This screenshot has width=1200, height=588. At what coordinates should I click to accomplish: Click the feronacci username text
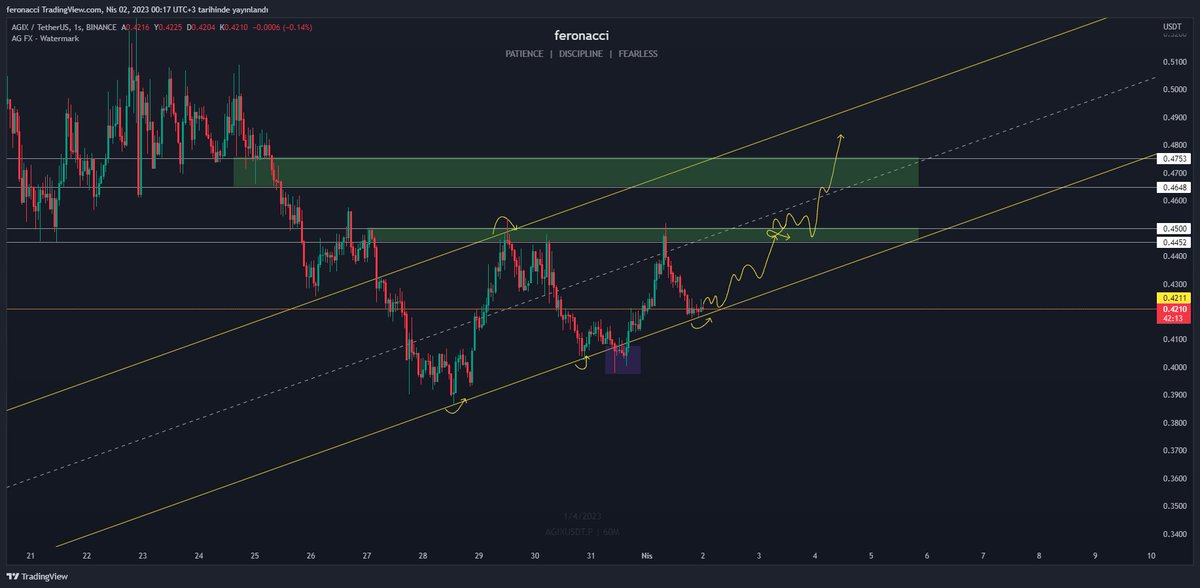tap(583, 35)
